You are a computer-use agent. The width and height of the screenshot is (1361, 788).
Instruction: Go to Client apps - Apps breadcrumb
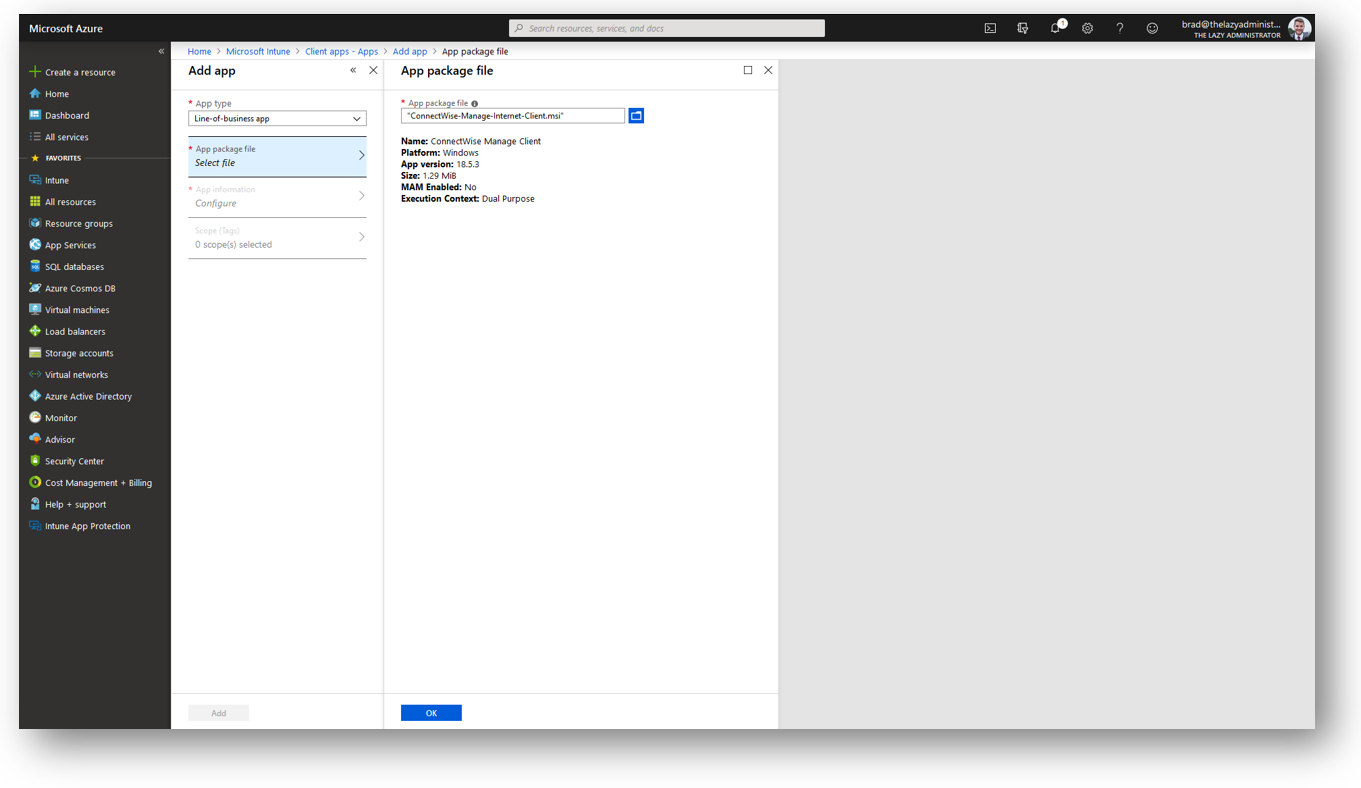(341, 51)
